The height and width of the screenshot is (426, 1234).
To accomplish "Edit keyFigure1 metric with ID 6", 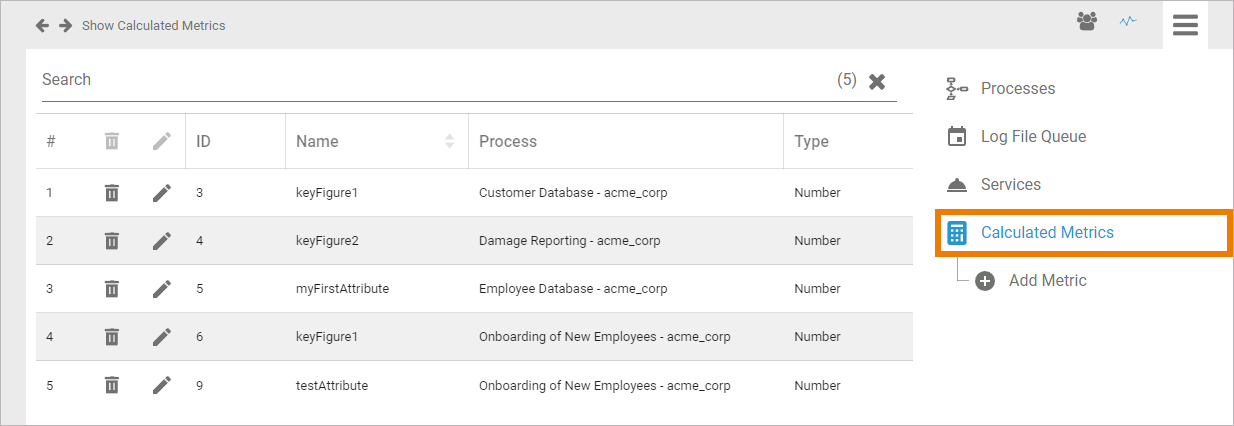I will (x=162, y=337).
